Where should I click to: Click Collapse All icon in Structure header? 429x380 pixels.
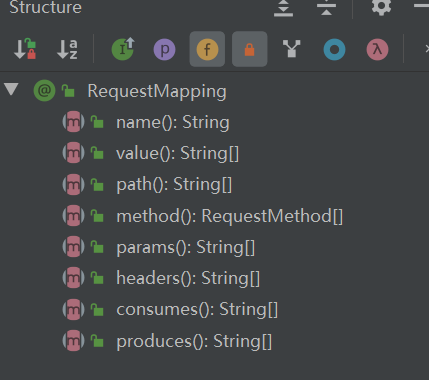pyautogui.click(x=326, y=7)
